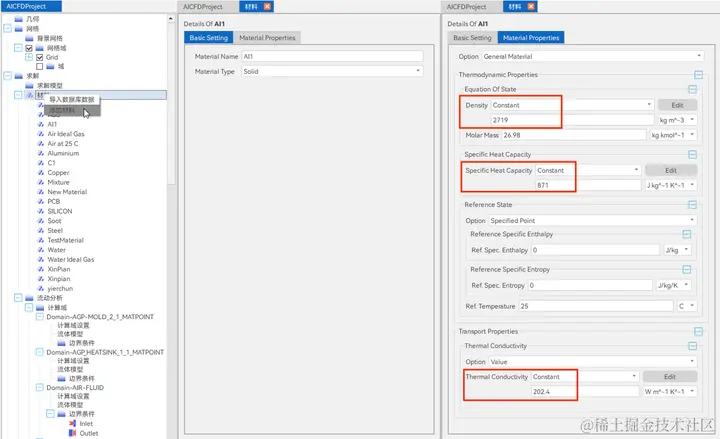
Task: Collapse the 网格 tree node
Action: (7, 28)
